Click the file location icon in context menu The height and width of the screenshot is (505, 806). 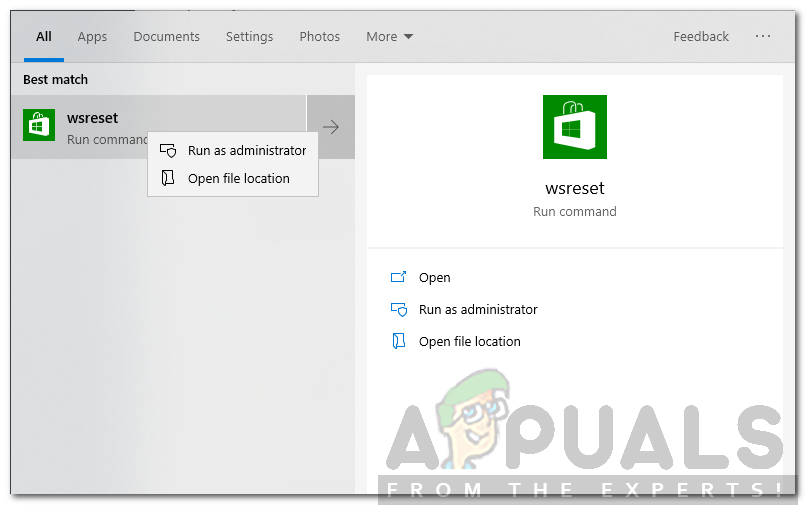tap(168, 178)
